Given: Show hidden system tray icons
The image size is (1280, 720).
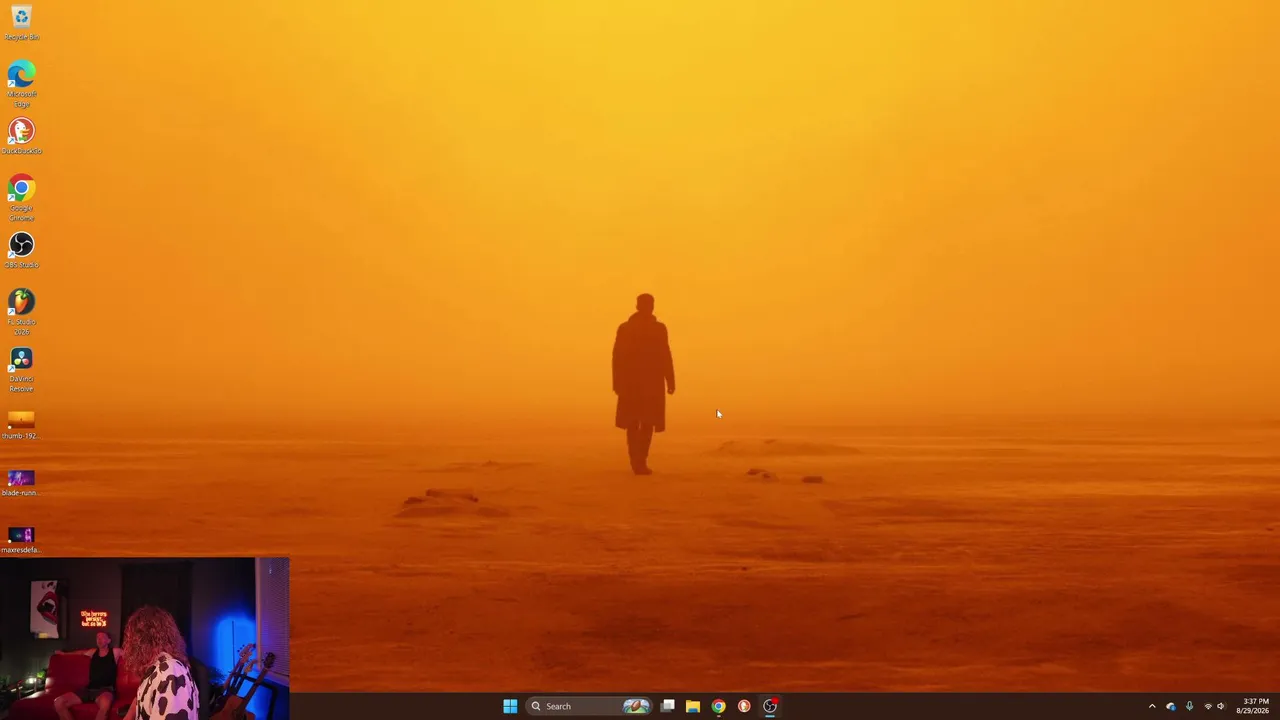Looking at the screenshot, I should pos(1152,706).
